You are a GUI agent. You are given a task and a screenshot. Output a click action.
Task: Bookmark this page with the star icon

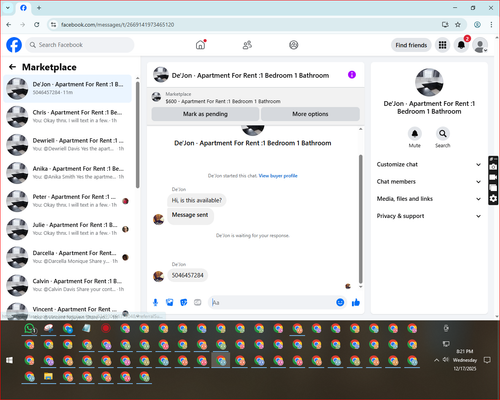click(x=458, y=24)
